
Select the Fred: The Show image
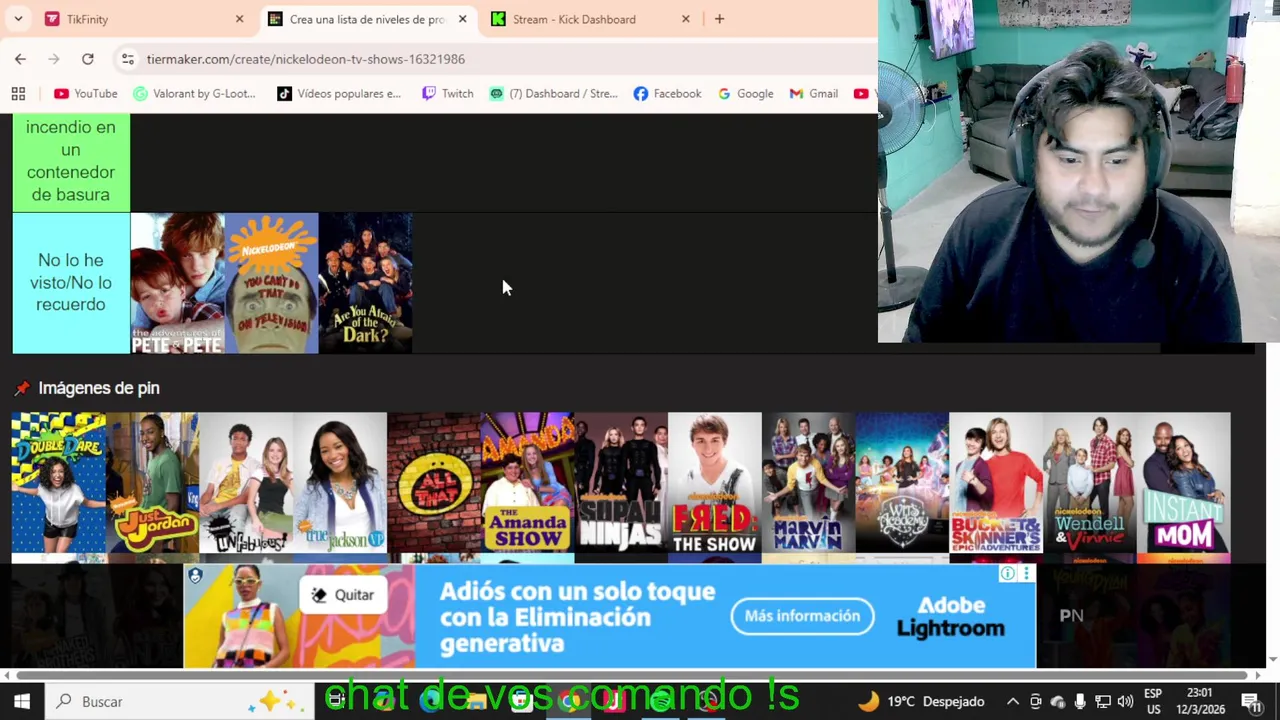(x=715, y=482)
